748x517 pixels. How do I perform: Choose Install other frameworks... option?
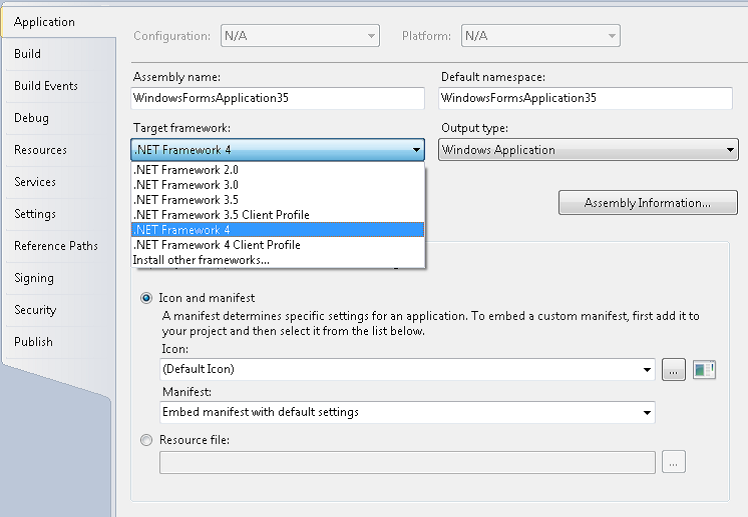click(x=278, y=260)
